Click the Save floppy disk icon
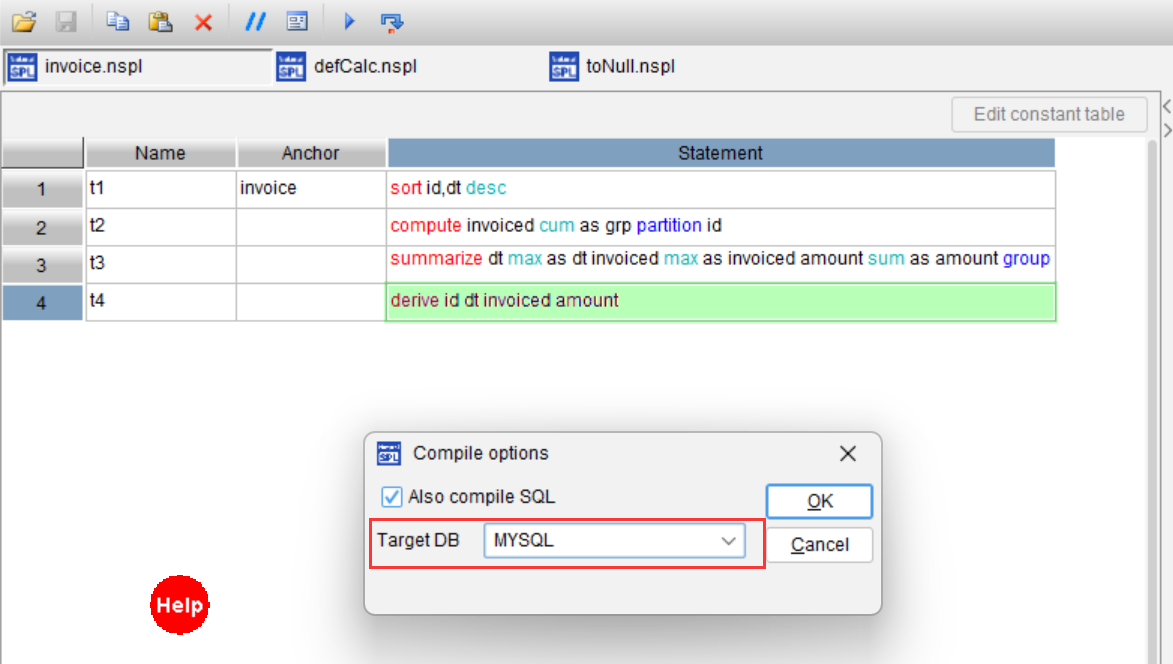The image size is (1173, 664). click(x=66, y=22)
